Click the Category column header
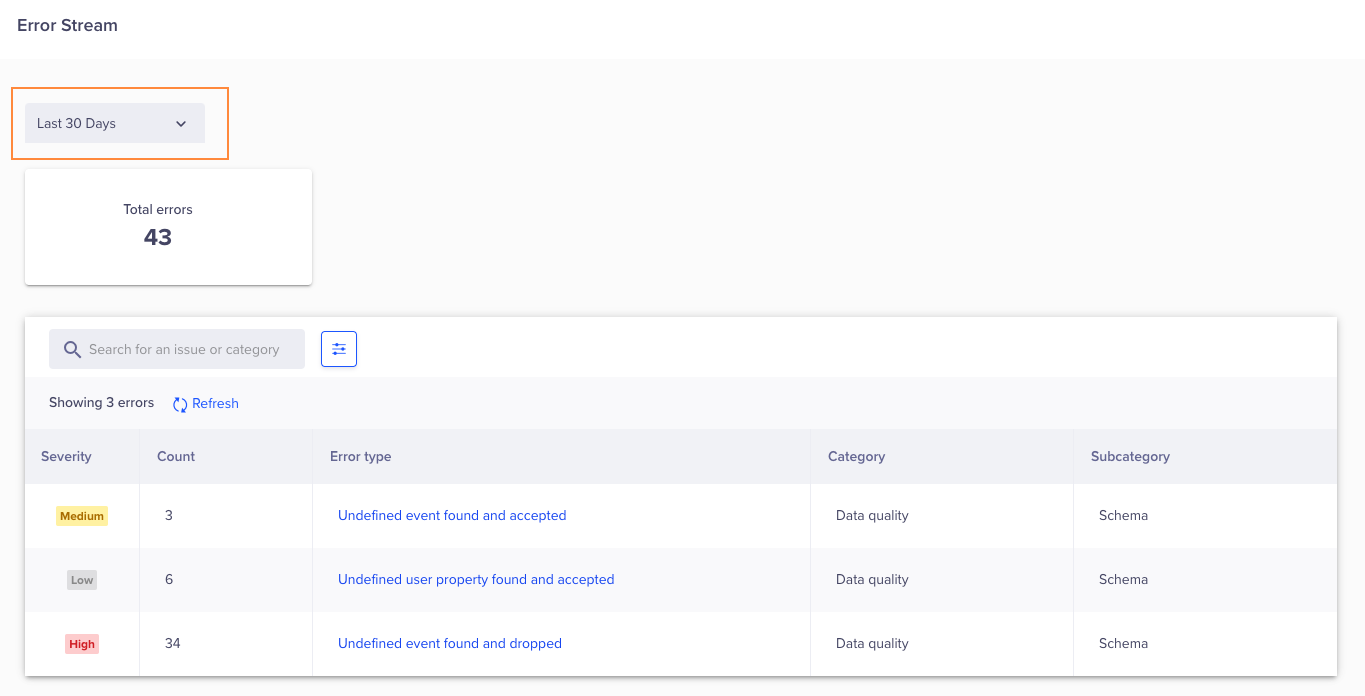 coord(857,456)
